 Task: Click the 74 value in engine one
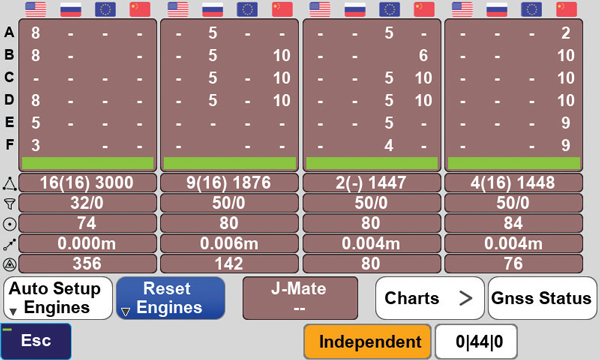87,223
